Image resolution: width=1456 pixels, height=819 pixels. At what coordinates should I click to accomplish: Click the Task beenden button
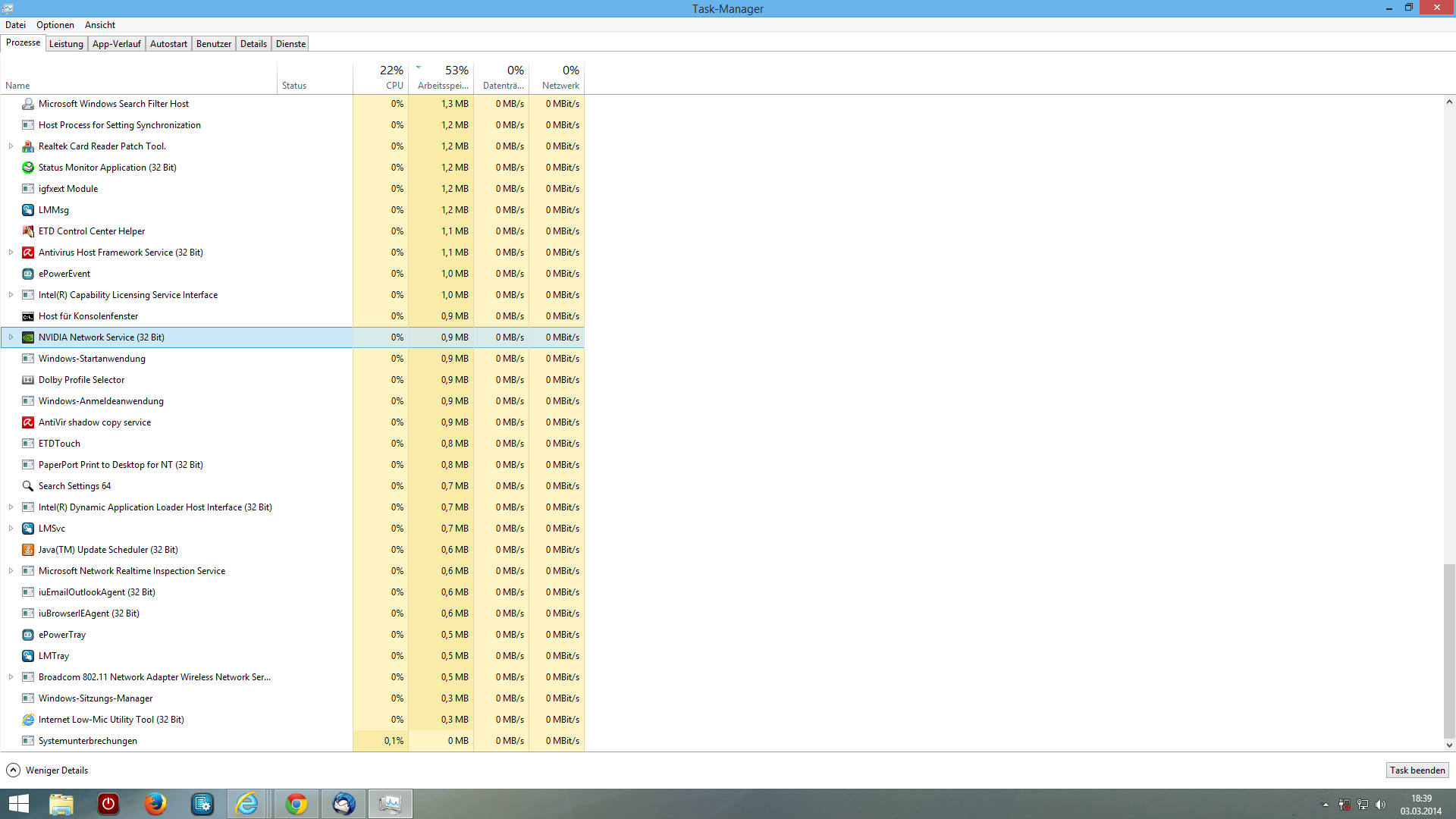pos(1417,770)
